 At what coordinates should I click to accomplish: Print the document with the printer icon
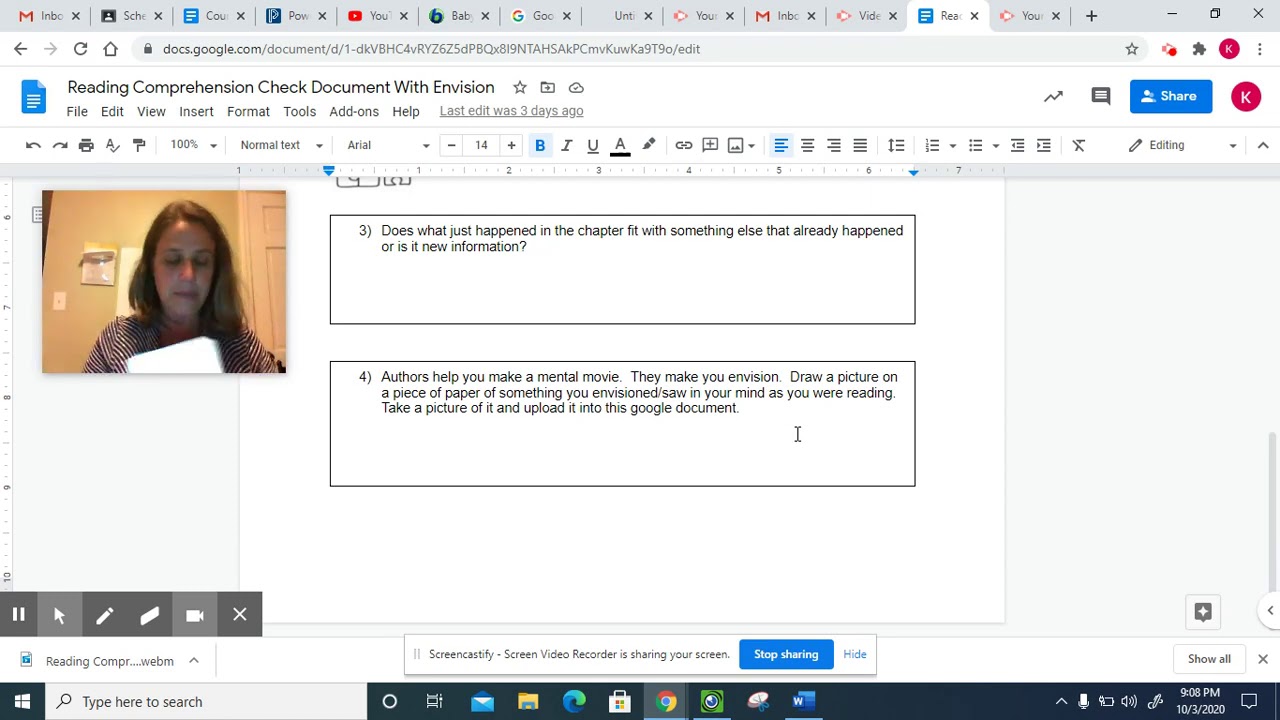pos(86,145)
